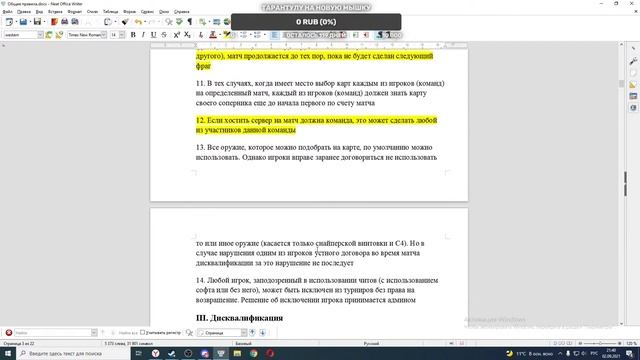Open the Таблица menu
Image resolution: width=640 pixels, height=360 pixels.
point(110,12)
